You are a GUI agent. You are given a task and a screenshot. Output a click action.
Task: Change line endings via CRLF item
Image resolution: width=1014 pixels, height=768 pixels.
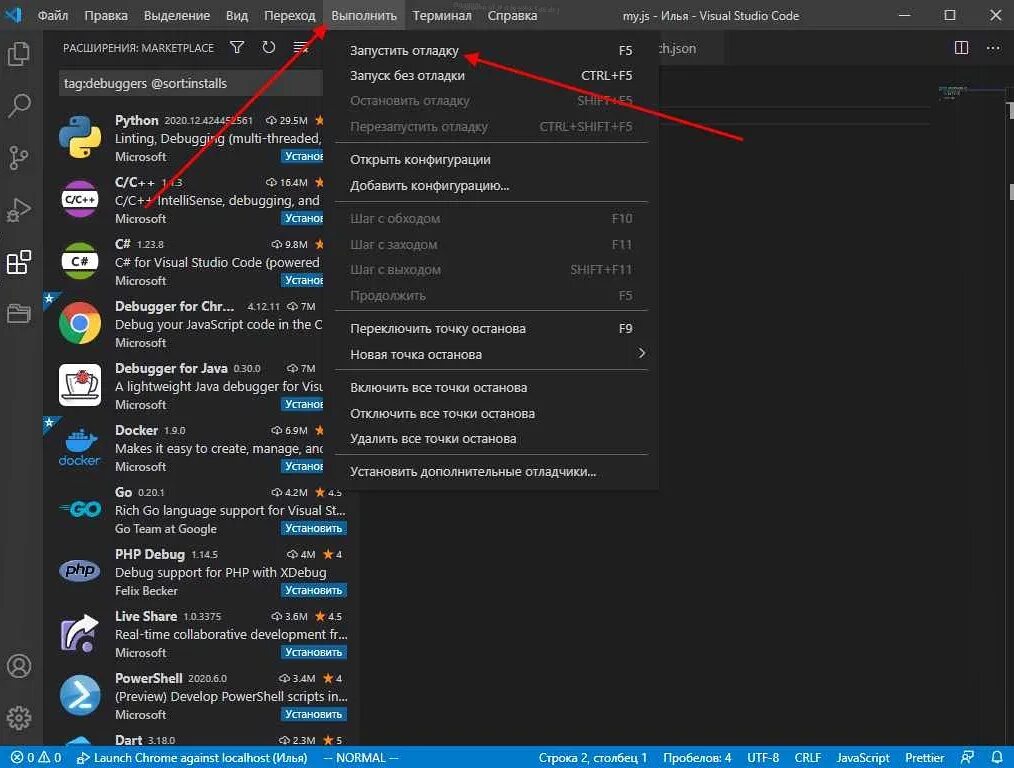(808, 758)
